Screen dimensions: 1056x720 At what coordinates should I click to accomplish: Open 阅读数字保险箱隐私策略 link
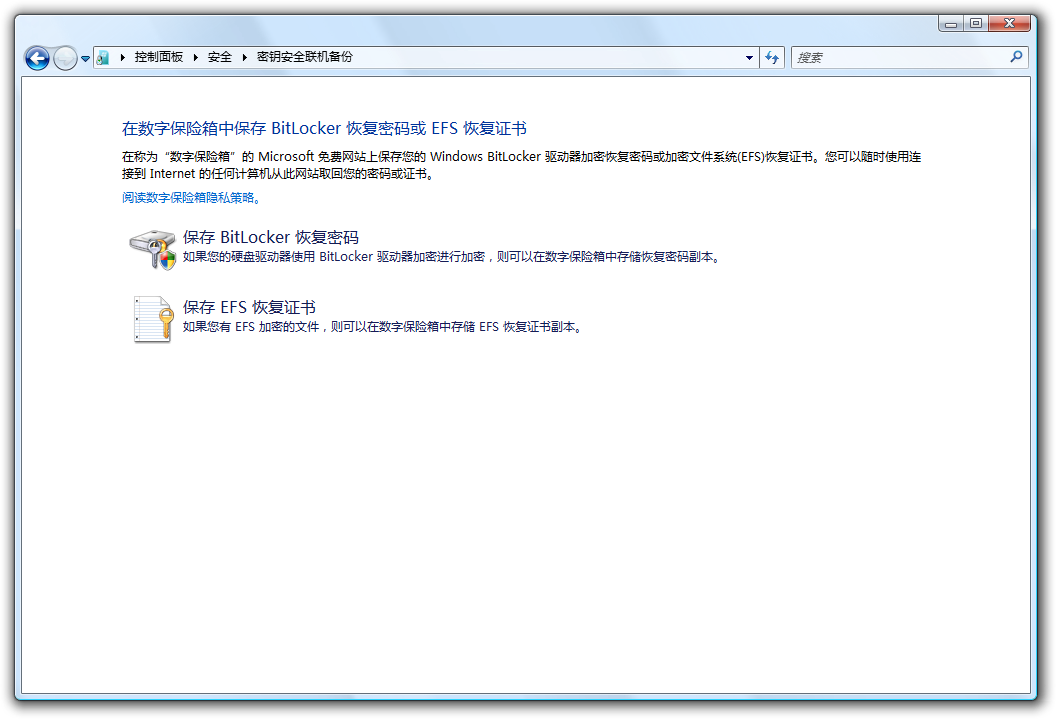coord(192,197)
